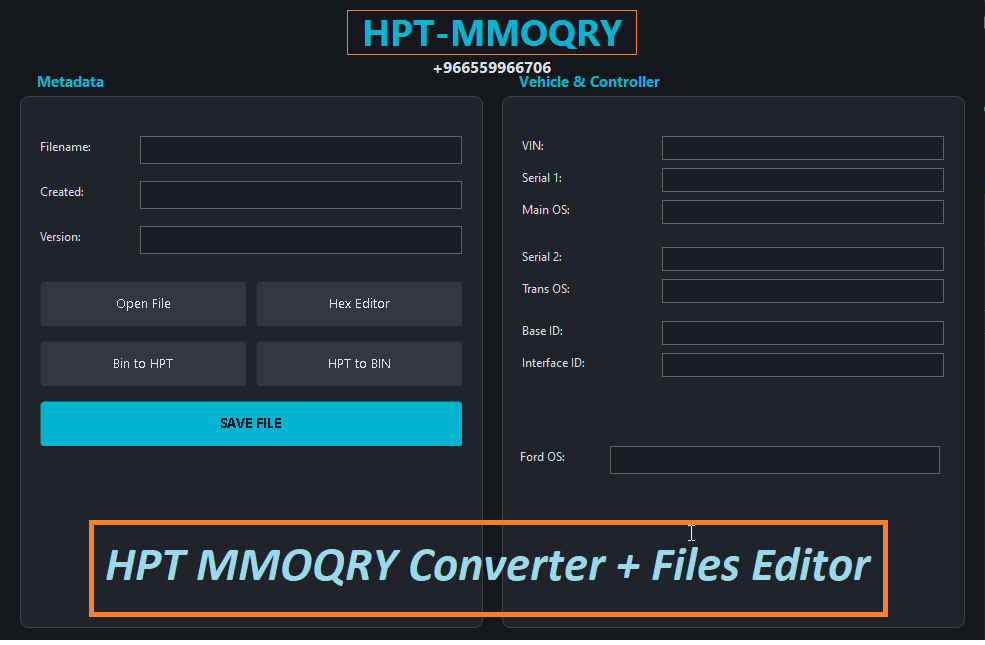Screen dimensions: 985x645
Task: Click the Trans OS text field
Action: point(802,291)
